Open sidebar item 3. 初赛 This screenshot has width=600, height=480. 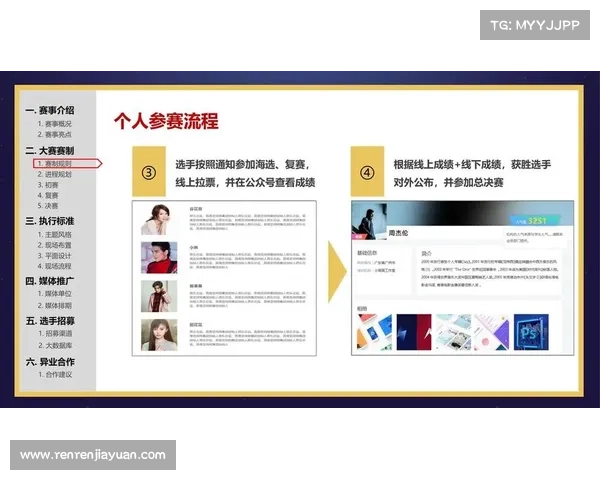pyautogui.click(x=48, y=185)
